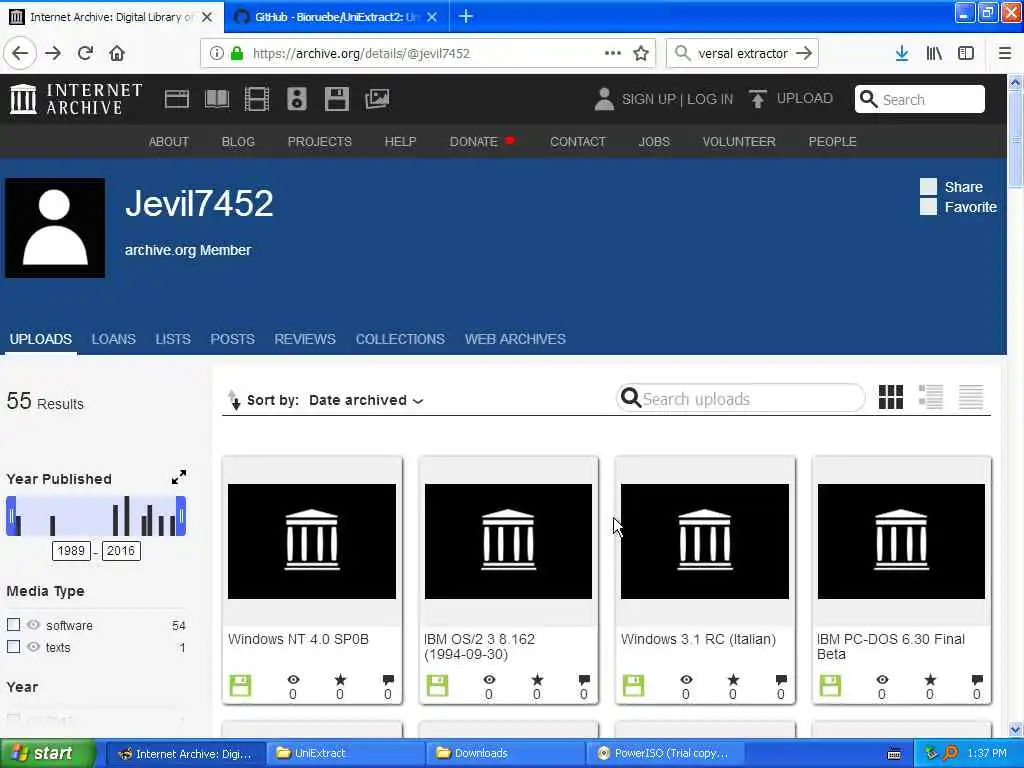Open a new browser tab
The height and width of the screenshot is (768, 1024).
coord(466,16)
